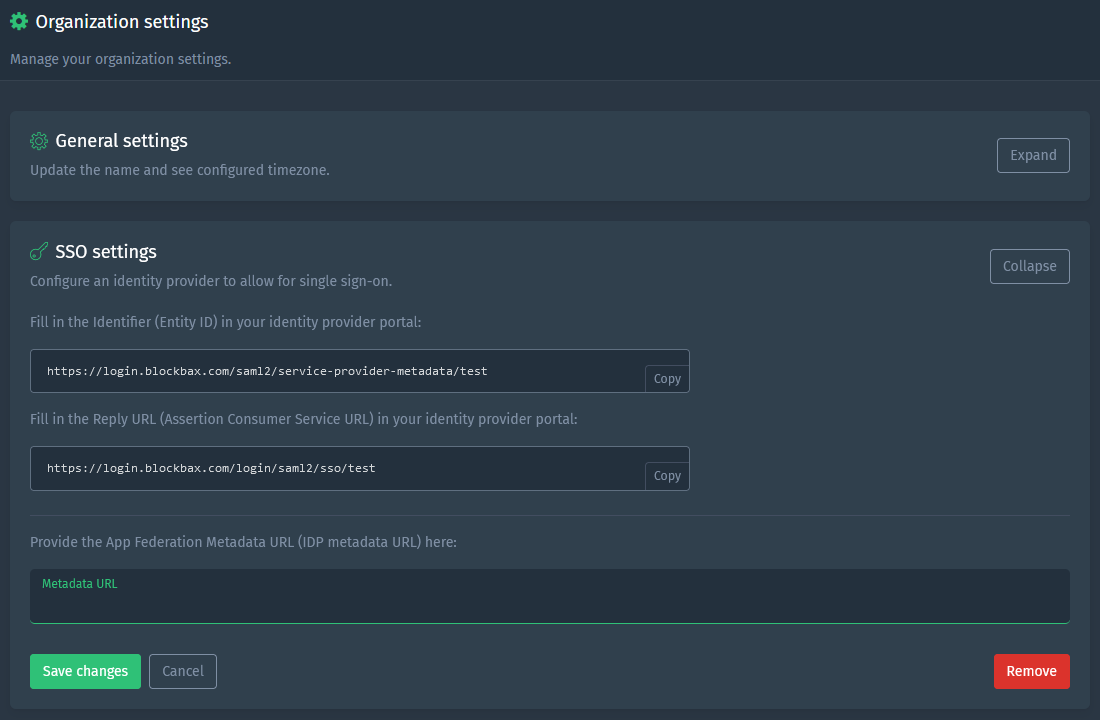
Task: Click the Organization settings page heading
Action: [121, 21]
